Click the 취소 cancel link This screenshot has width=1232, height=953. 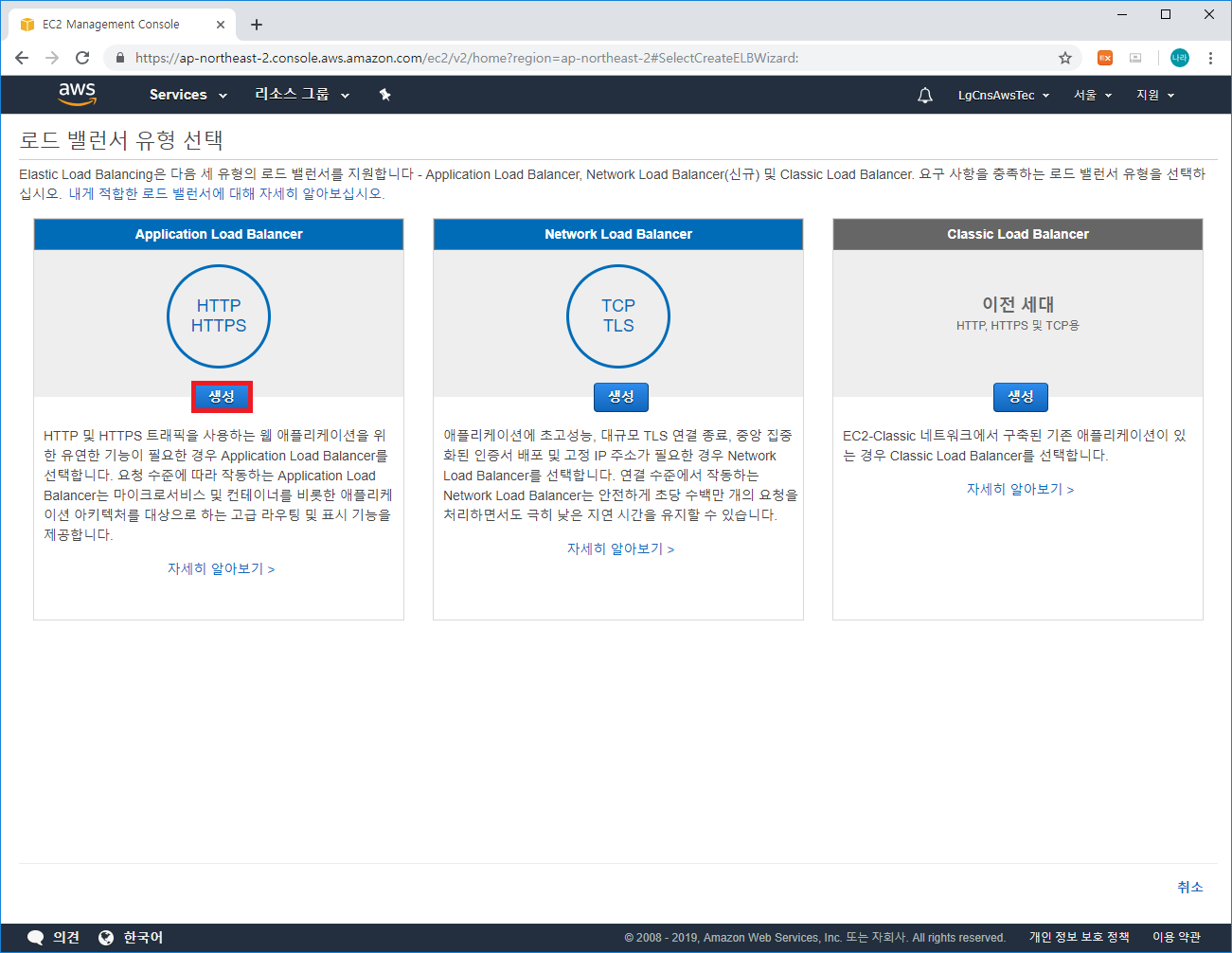(1190, 887)
